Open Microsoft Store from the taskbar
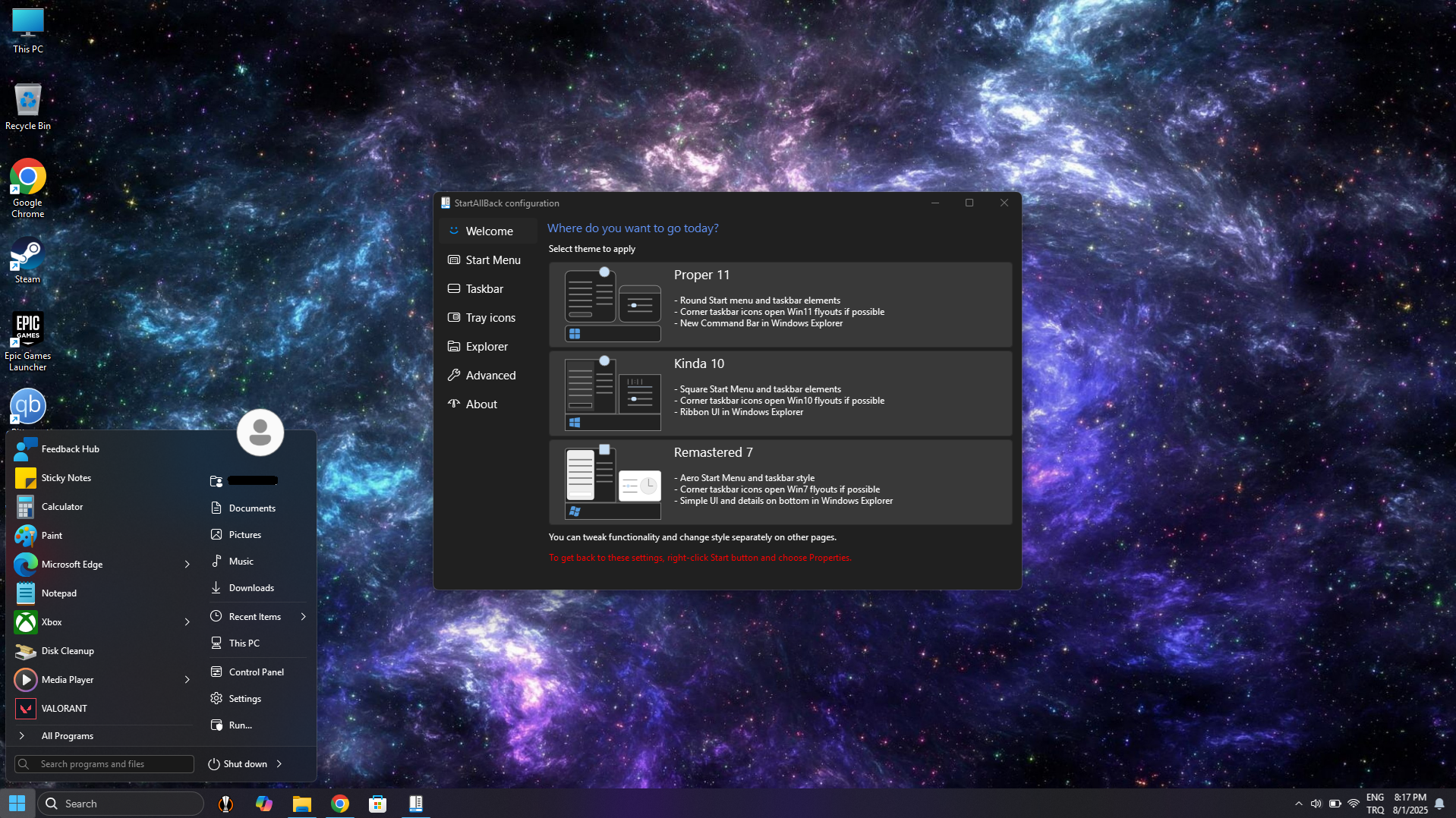Image resolution: width=1456 pixels, height=818 pixels. click(x=378, y=804)
